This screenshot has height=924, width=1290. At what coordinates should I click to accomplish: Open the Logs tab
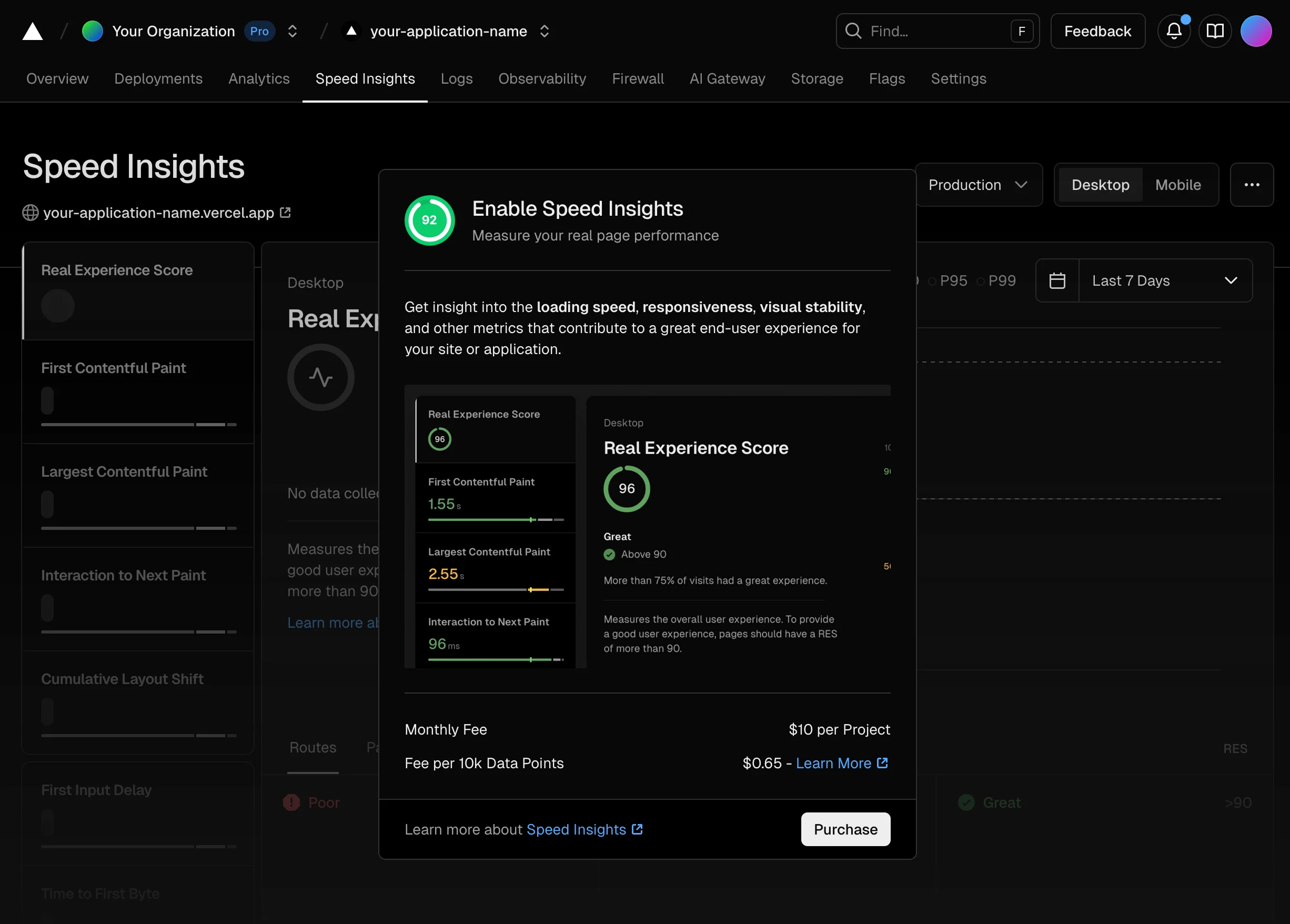[457, 79]
